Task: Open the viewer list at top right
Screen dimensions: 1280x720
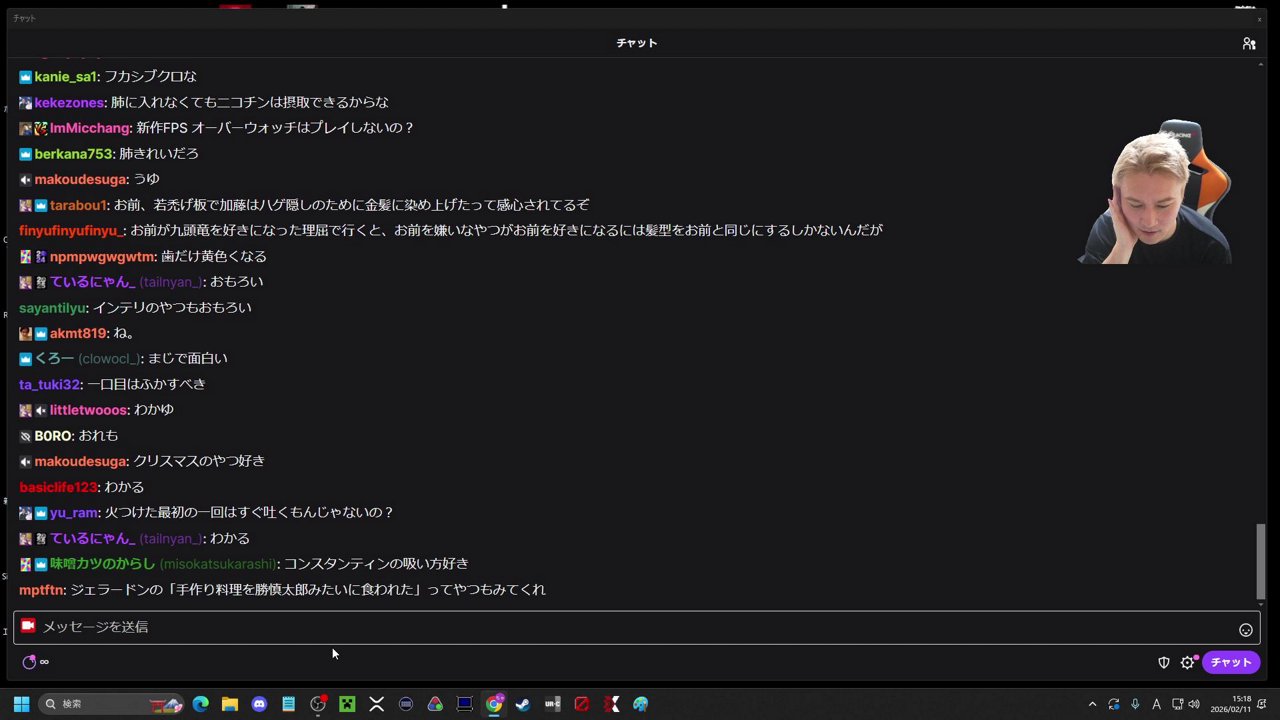Action: (1249, 43)
